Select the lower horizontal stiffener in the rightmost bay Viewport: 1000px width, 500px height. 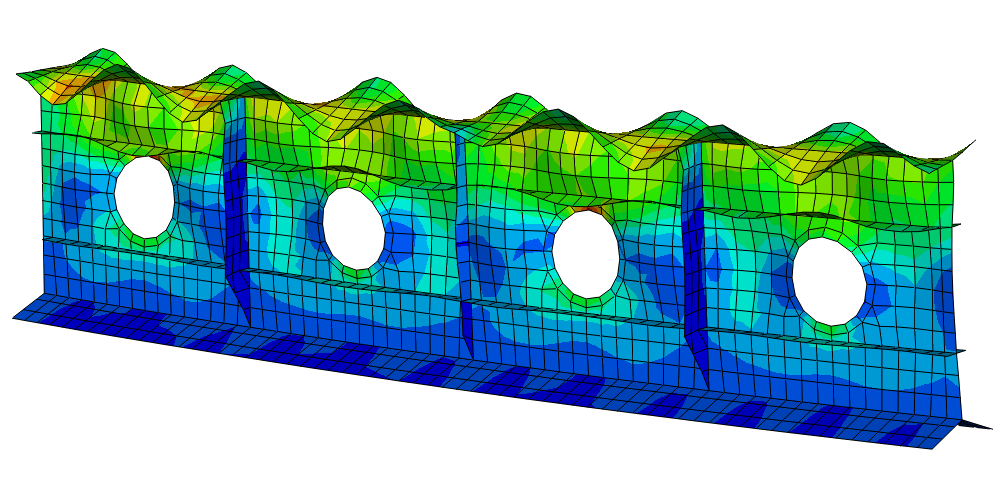click(x=830, y=342)
